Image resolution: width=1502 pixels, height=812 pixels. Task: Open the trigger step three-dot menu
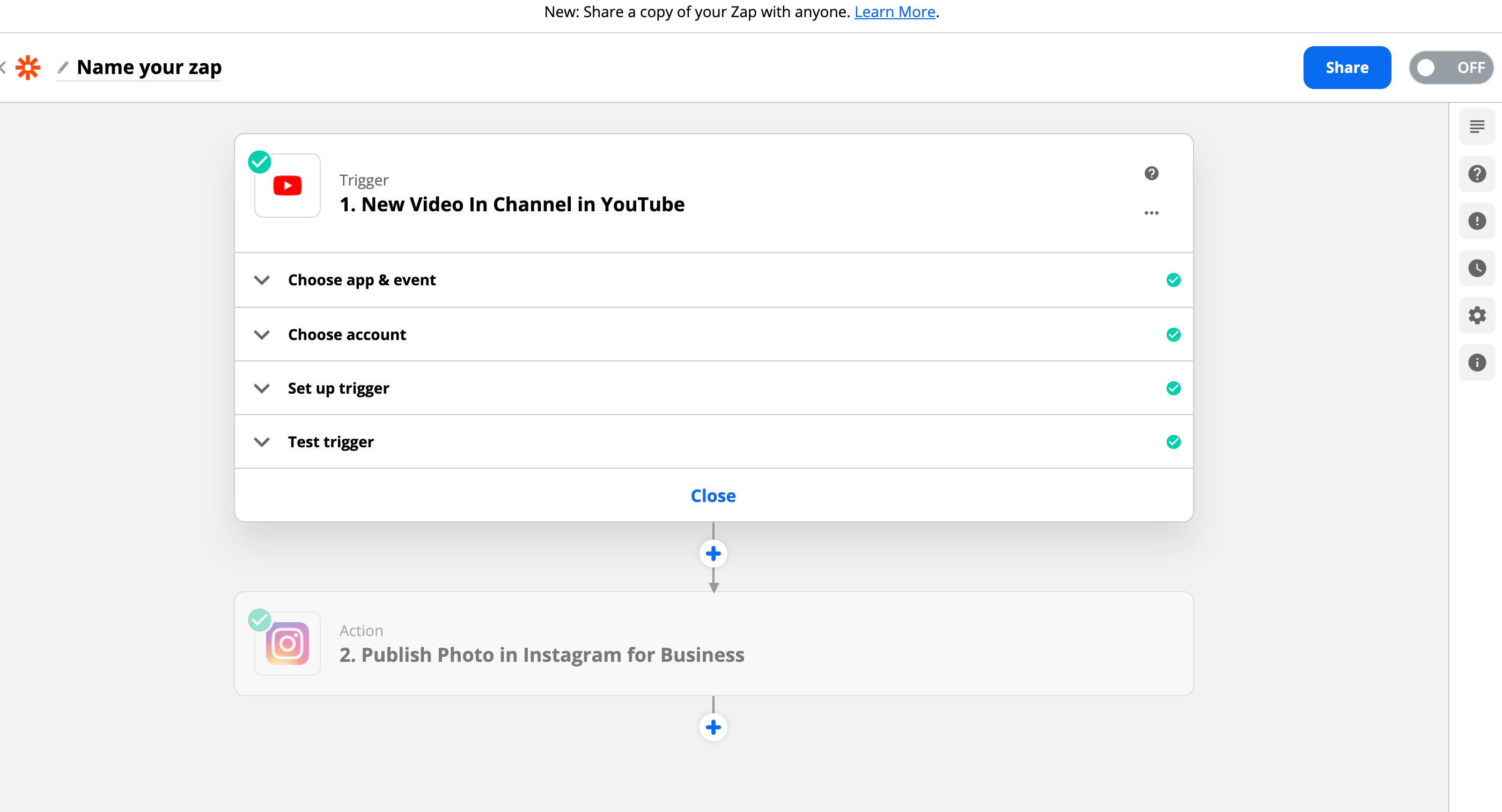[x=1151, y=213]
